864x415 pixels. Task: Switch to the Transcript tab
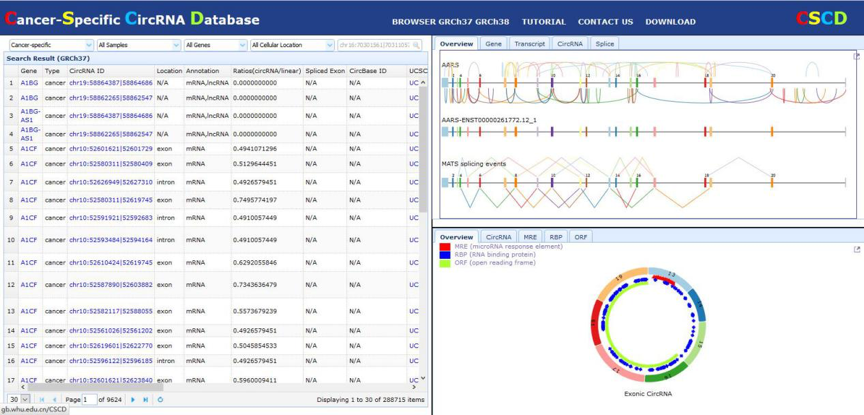529,44
